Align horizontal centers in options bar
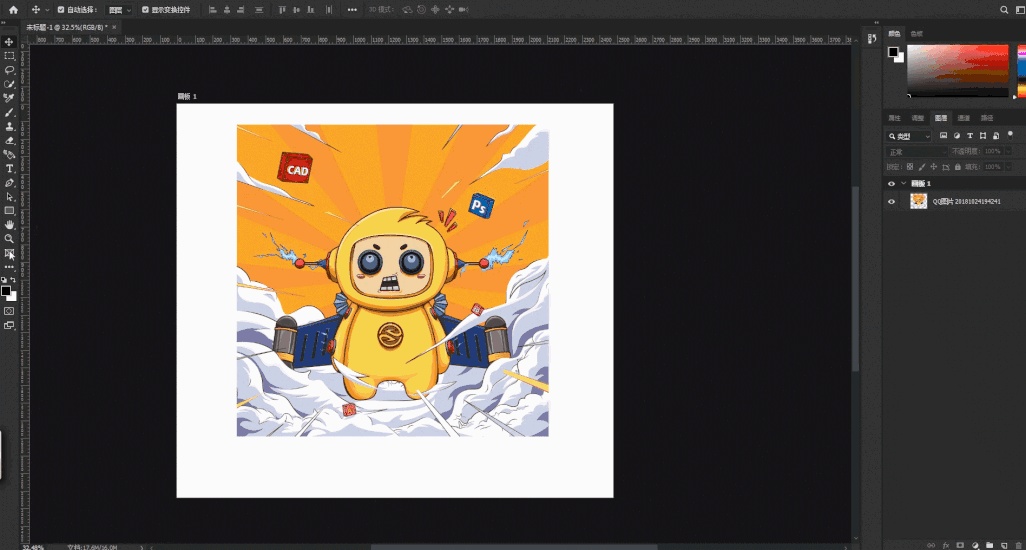The width and height of the screenshot is (1026, 550). pyautogui.click(x=227, y=10)
